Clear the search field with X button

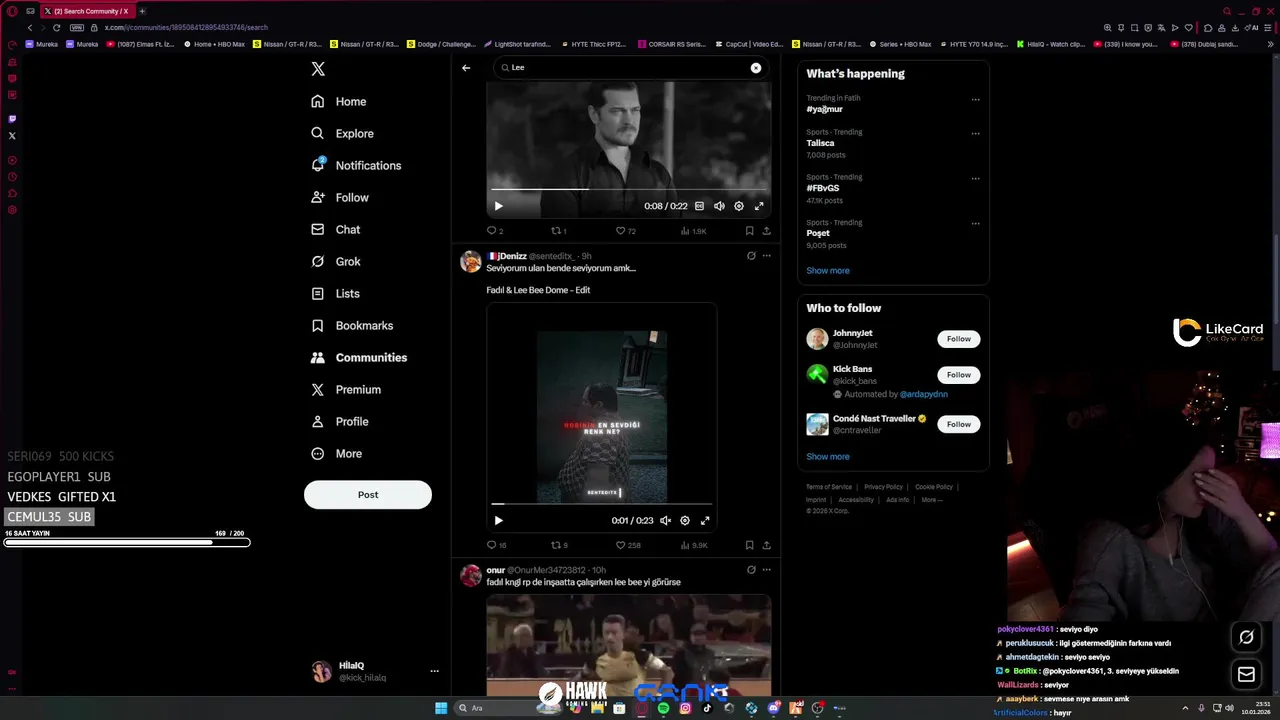756,67
